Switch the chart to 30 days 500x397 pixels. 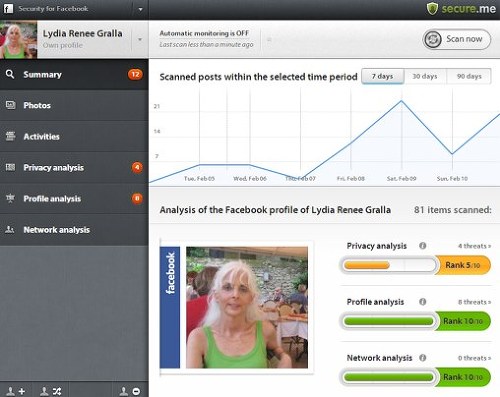coord(425,76)
